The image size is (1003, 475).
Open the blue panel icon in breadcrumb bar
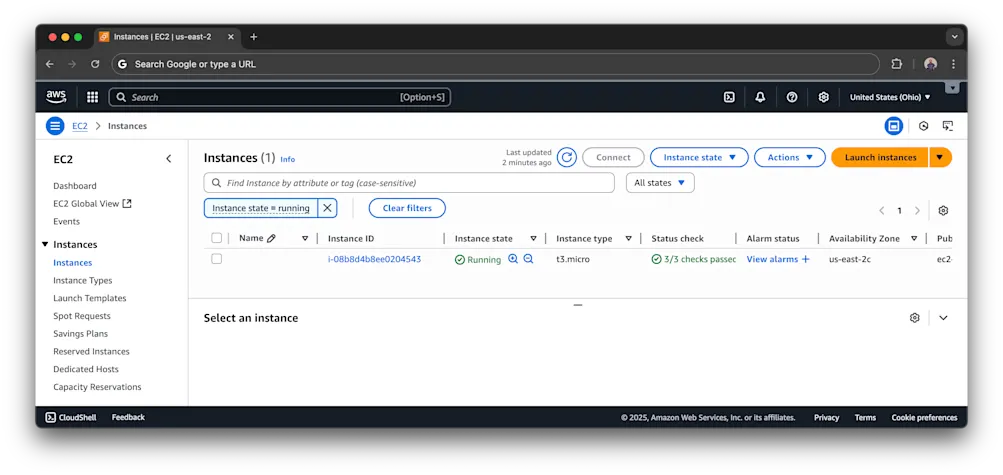893,126
